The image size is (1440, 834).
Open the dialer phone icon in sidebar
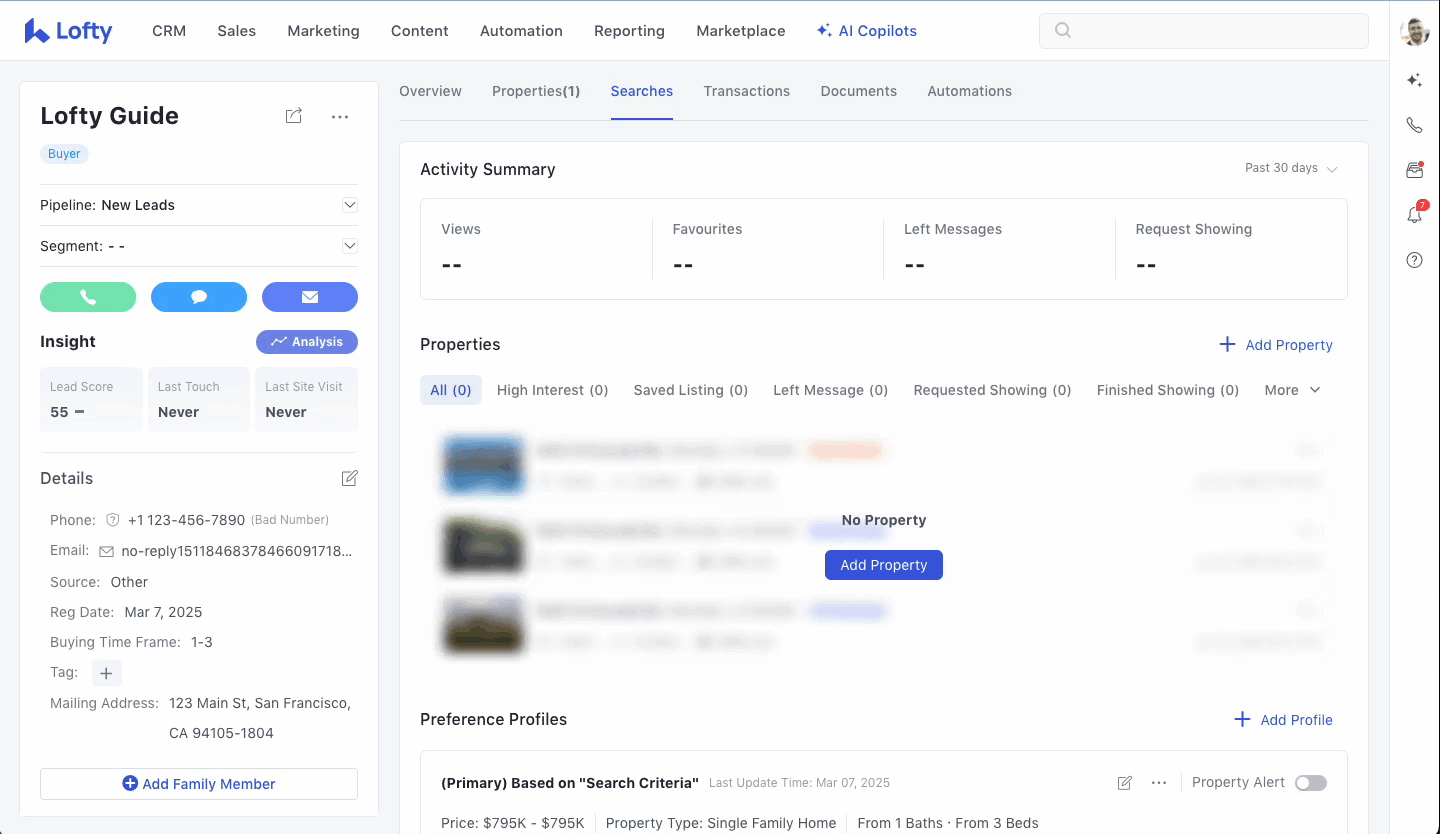tap(1414, 125)
